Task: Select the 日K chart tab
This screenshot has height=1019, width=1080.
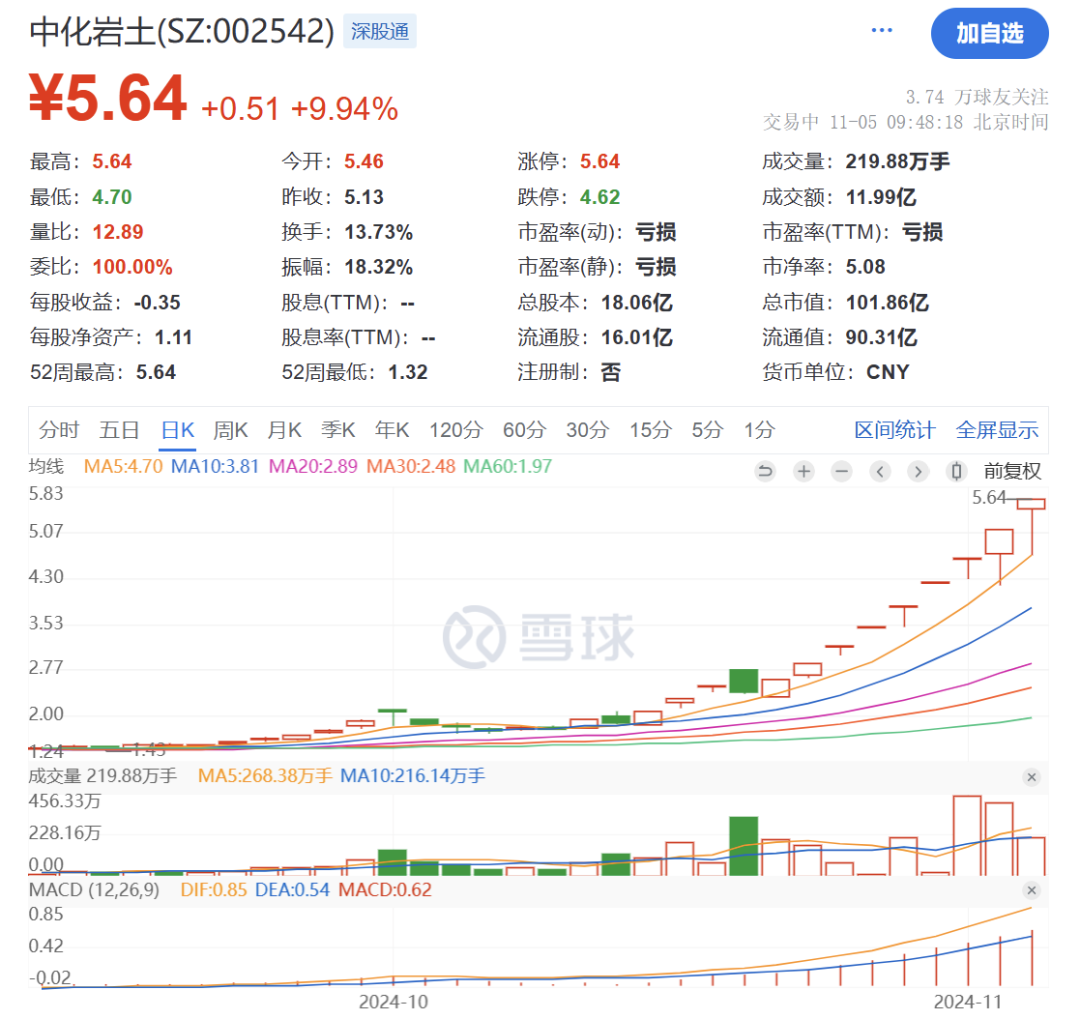Action: tap(178, 430)
